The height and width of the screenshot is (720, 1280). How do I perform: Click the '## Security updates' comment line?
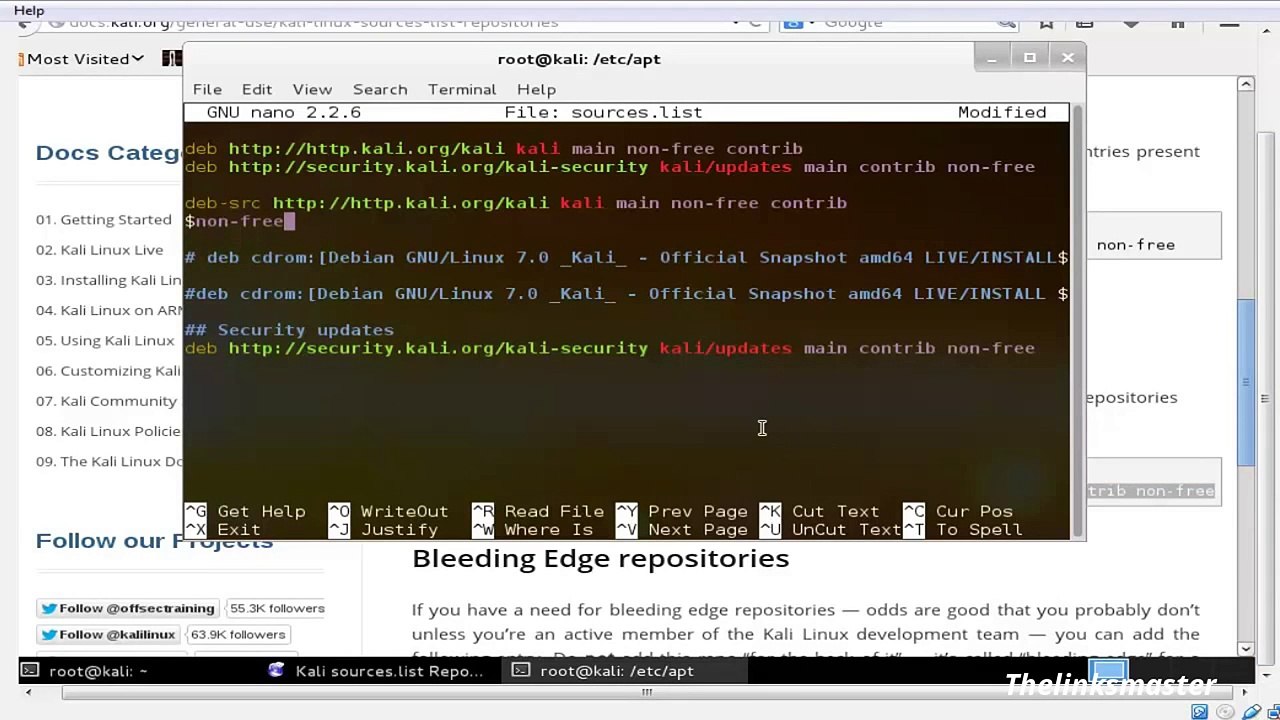point(290,330)
